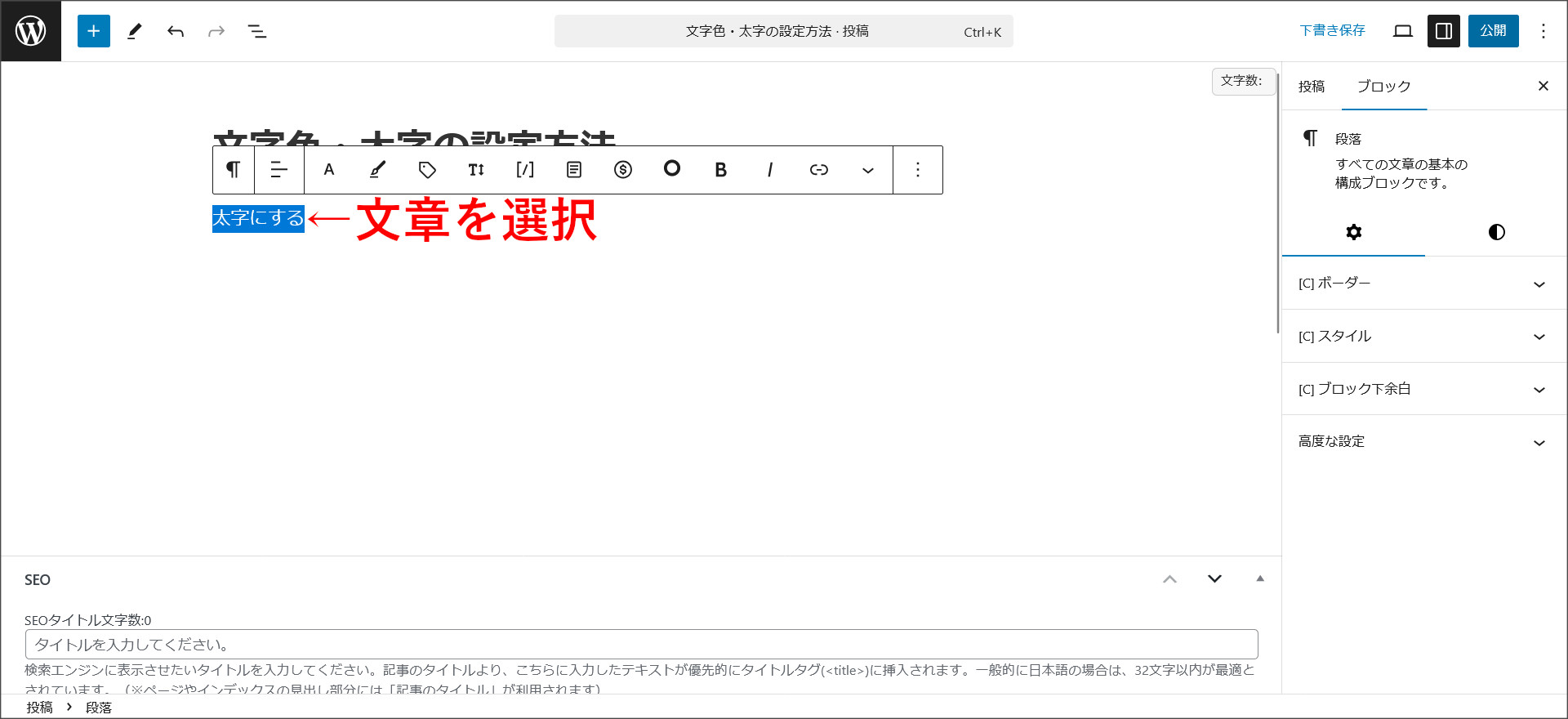Close the settings sidebar

pos(1543,86)
